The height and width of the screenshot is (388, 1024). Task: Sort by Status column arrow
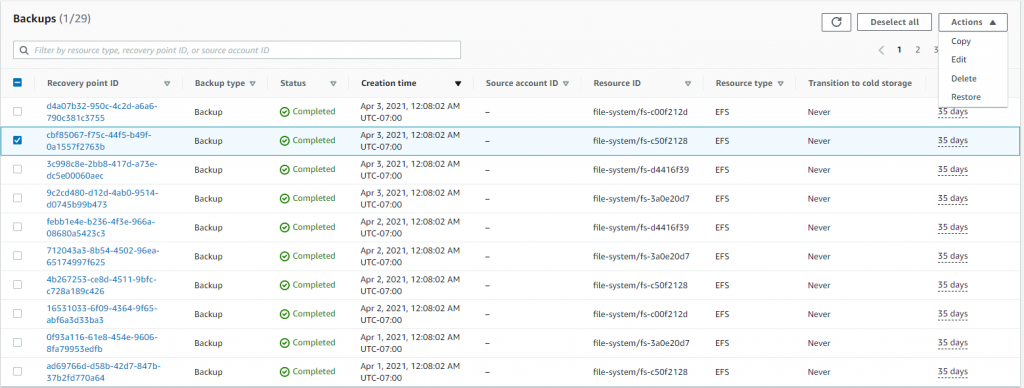(333, 84)
